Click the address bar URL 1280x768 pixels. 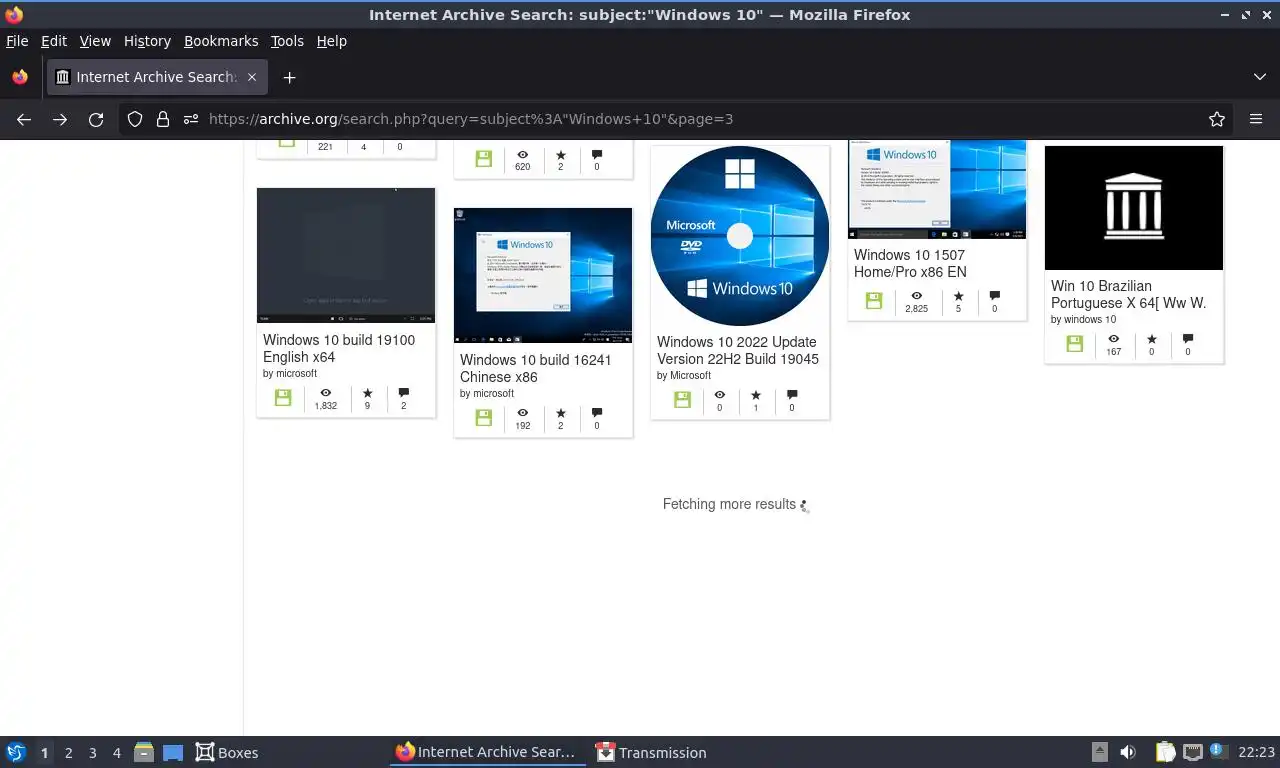click(470, 119)
